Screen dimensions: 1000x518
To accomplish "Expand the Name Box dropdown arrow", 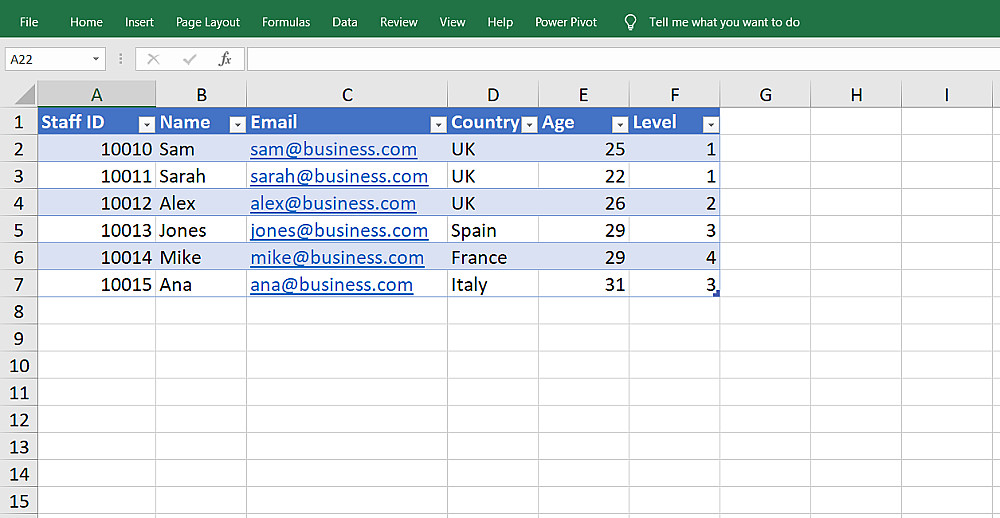I will pos(96,59).
